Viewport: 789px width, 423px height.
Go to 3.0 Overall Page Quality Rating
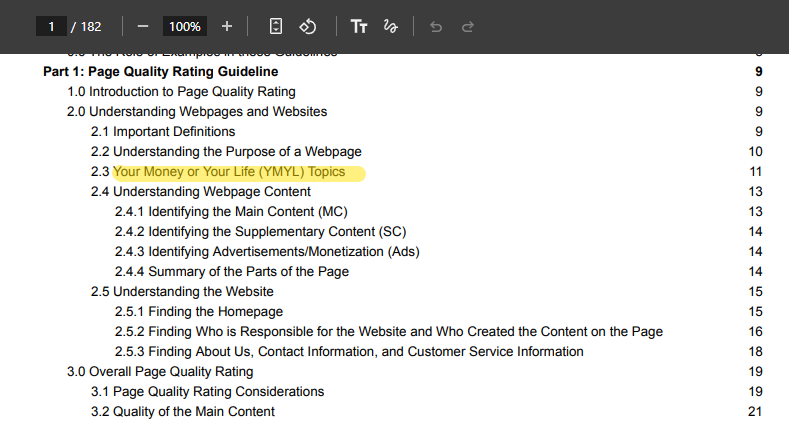160,372
